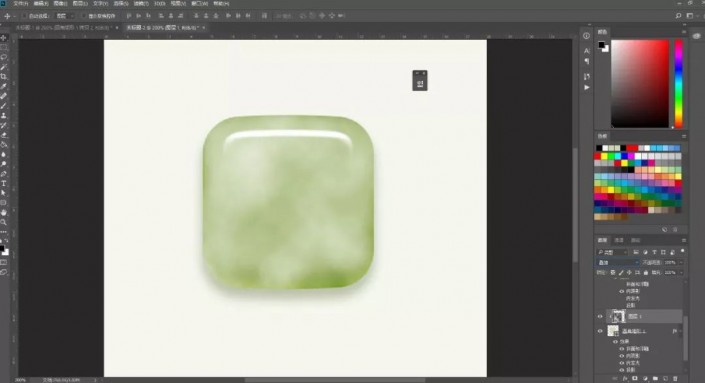Select the Clone Stamp tool
The height and width of the screenshot is (383, 705).
click(4, 116)
